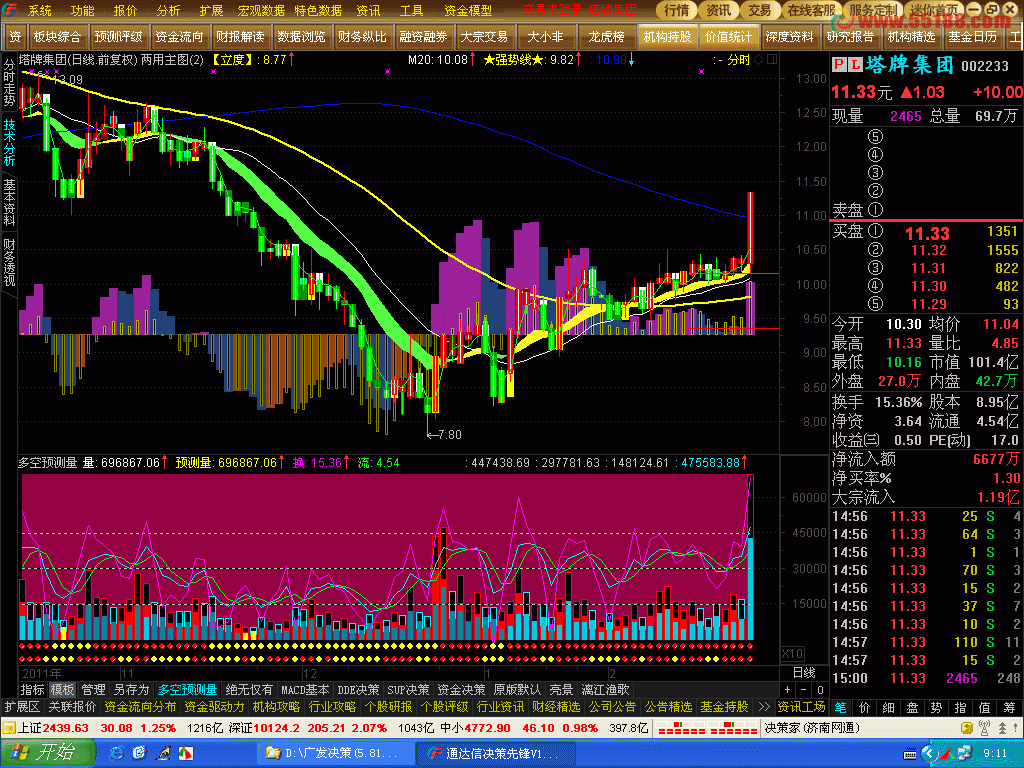
Task: Open 在线客服 online support
Action: (810, 10)
